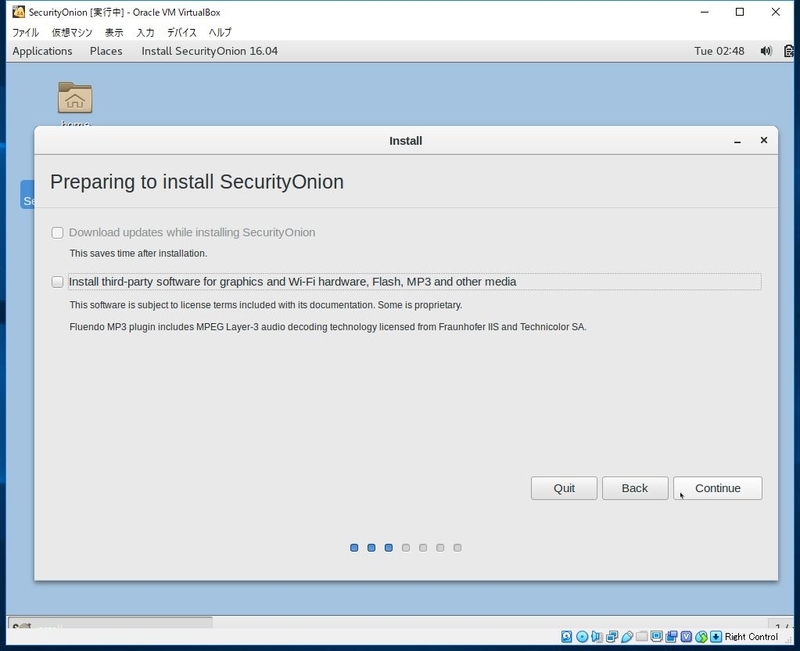Click the Tue 02:48 clock
The width and height of the screenshot is (800, 651).
(719, 51)
